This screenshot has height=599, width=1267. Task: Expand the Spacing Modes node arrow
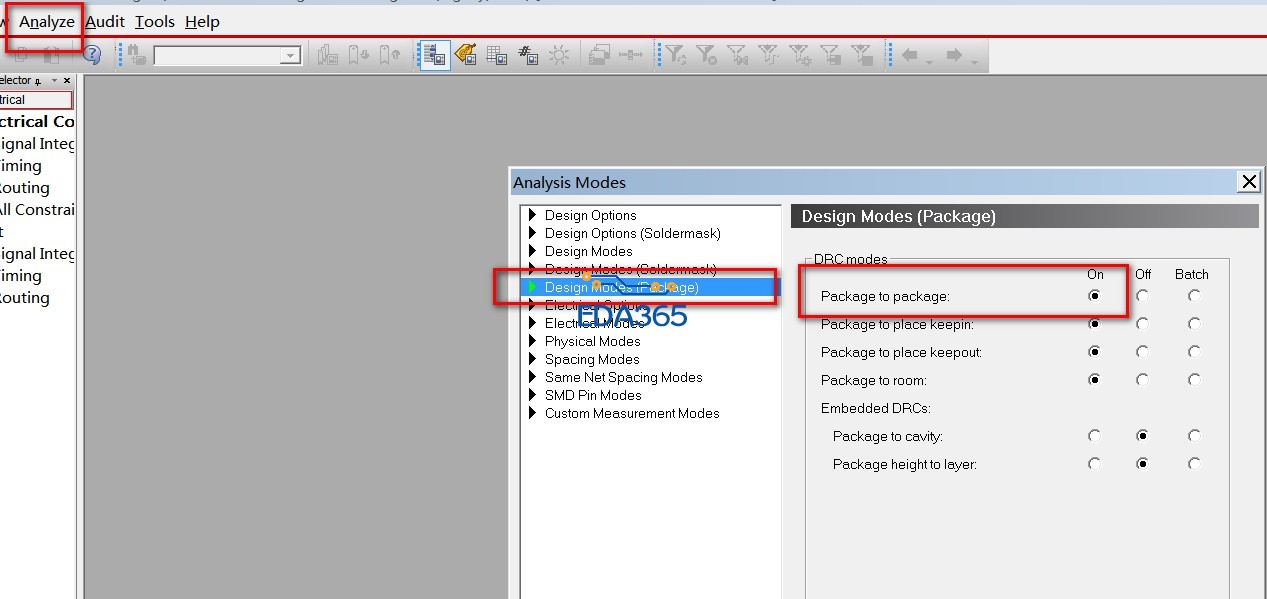pyautogui.click(x=533, y=359)
